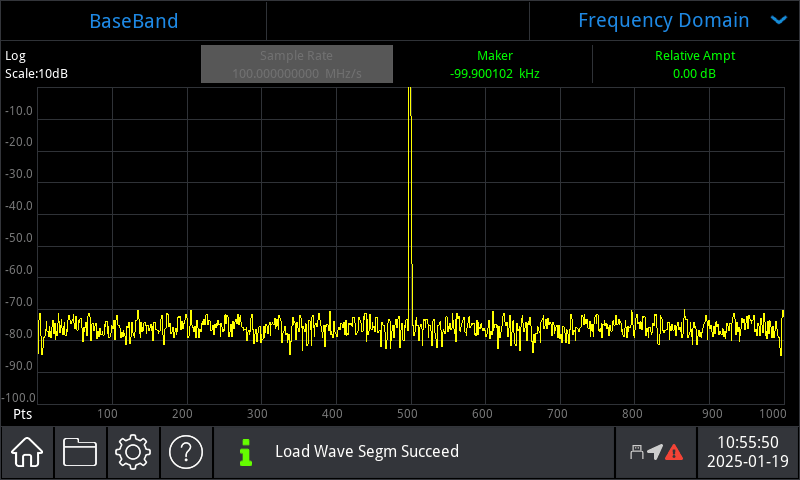
Task: Click the red warning triangle icon
Action: pyautogui.click(x=674, y=452)
